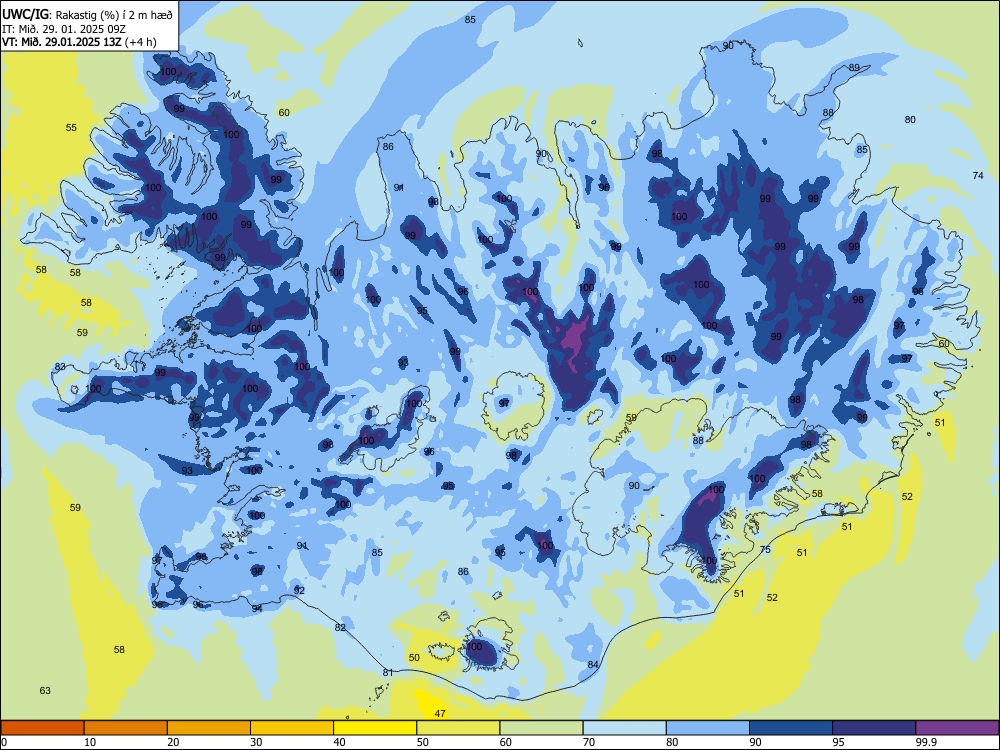Click the 'VT: Mið. 29.01.2025 13Z (+4 h)' line
Screen dimensions: 1000x750
[x=80, y=42]
